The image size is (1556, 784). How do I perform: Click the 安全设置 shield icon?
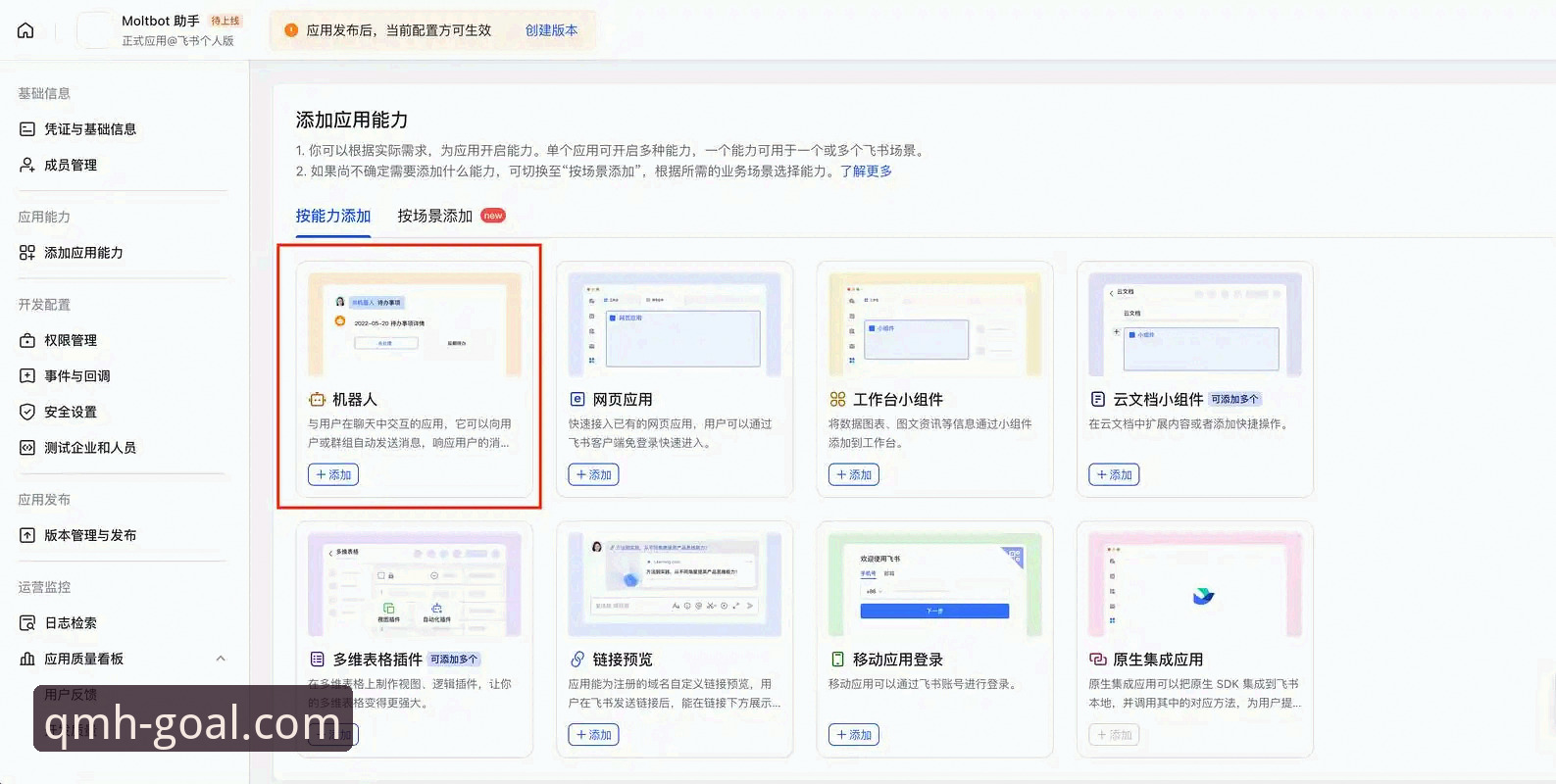pos(27,412)
